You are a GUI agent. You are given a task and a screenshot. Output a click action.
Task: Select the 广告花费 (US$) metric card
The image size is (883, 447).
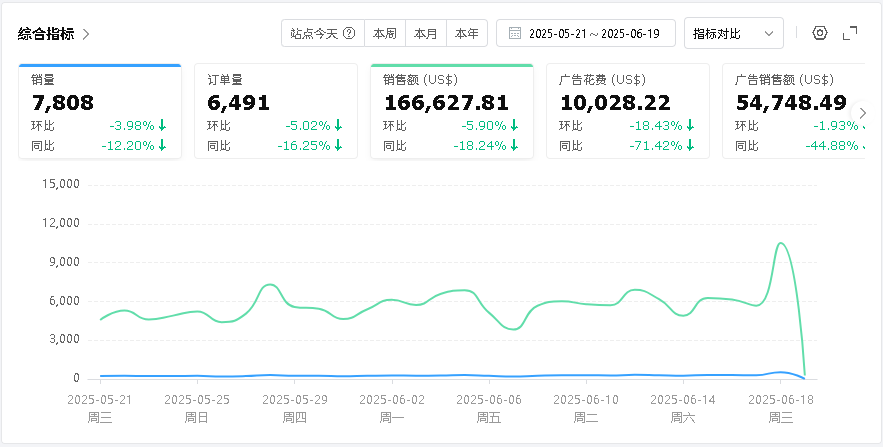pos(627,111)
